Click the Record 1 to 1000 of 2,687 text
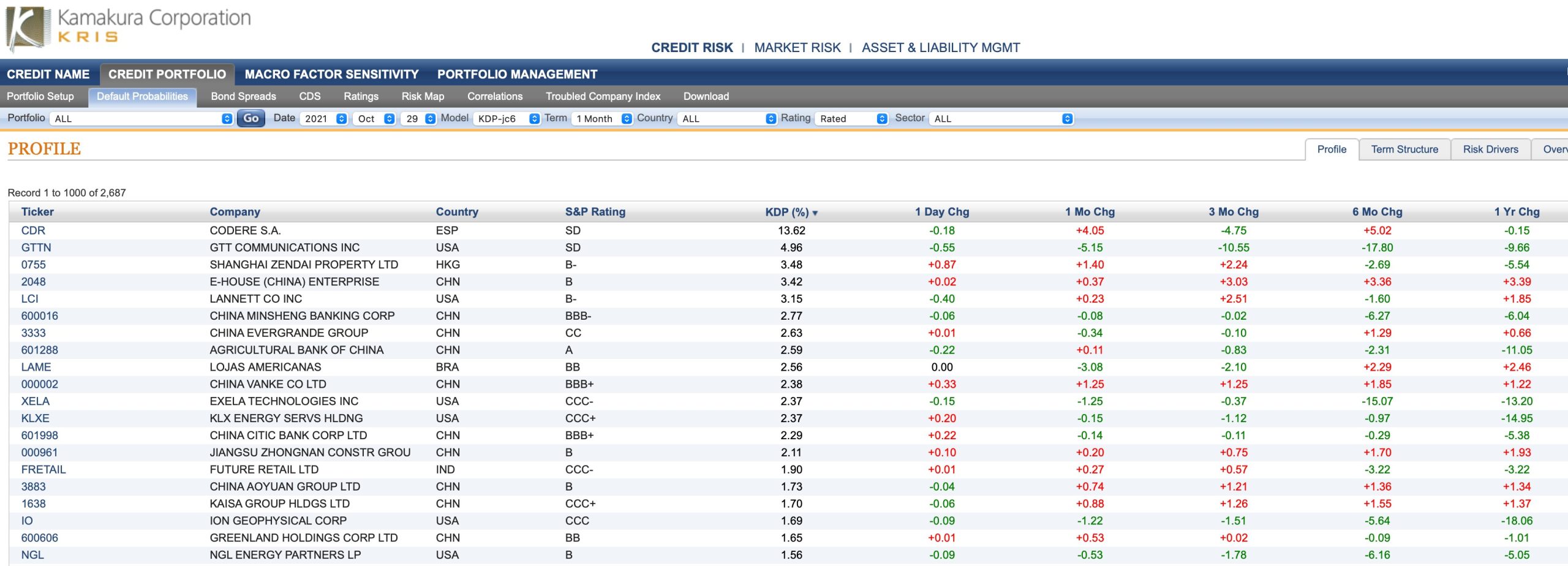The image size is (1568, 566). pyautogui.click(x=67, y=193)
